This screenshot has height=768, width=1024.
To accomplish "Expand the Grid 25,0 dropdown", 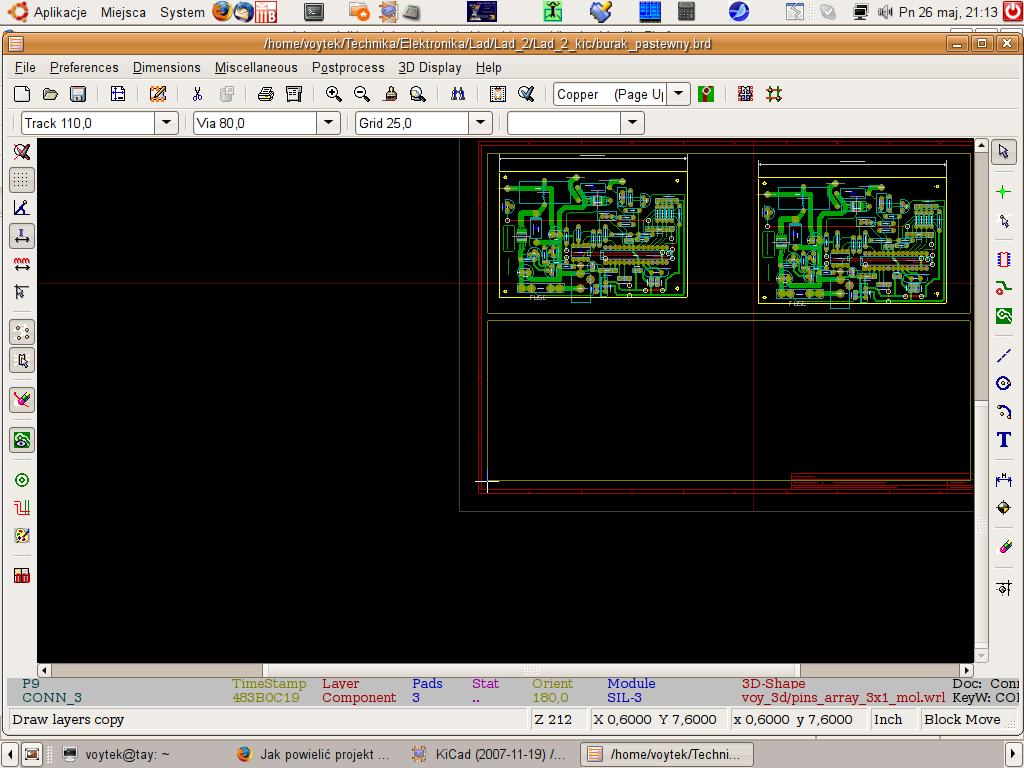I will pyautogui.click(x=480, y=123).
